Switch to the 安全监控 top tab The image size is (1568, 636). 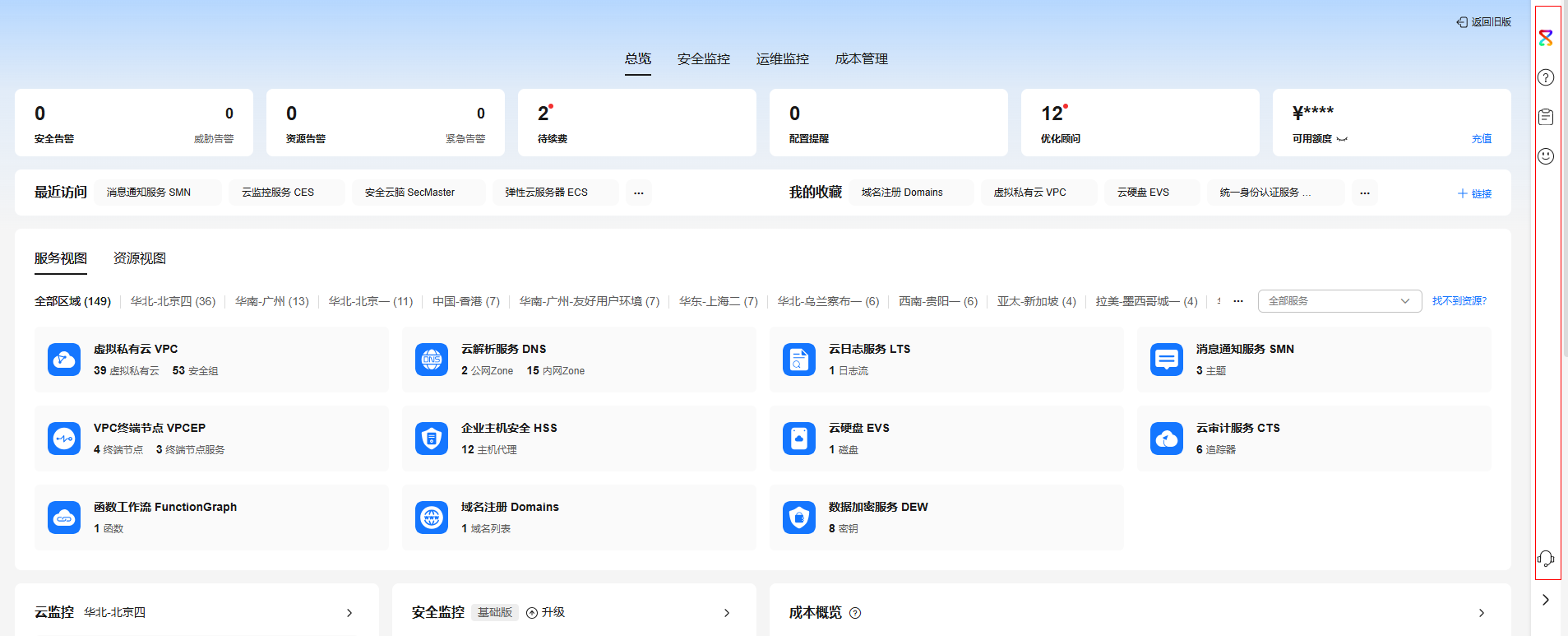pos(704,59)
